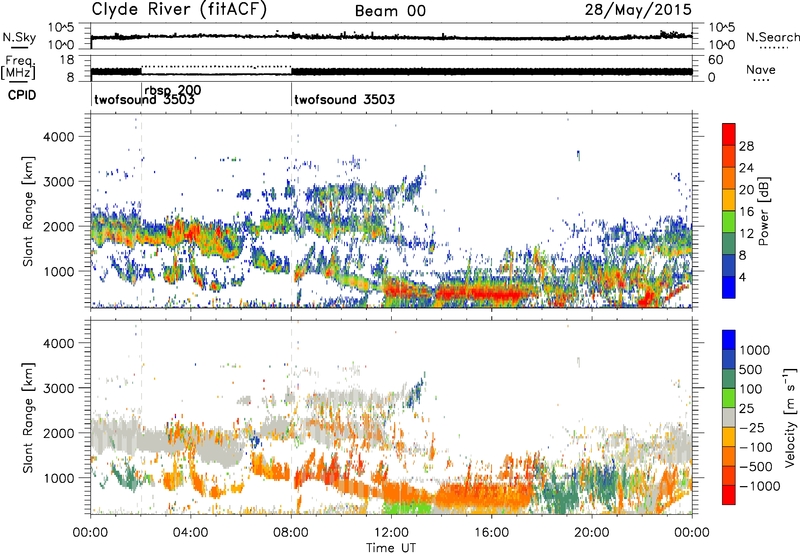Pick the yellow 16–20 dB Power colorbar segment

[x=729, y=200]
